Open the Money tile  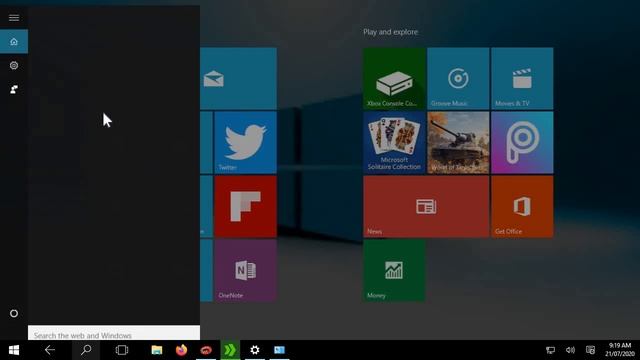click(x=394, y=270)
